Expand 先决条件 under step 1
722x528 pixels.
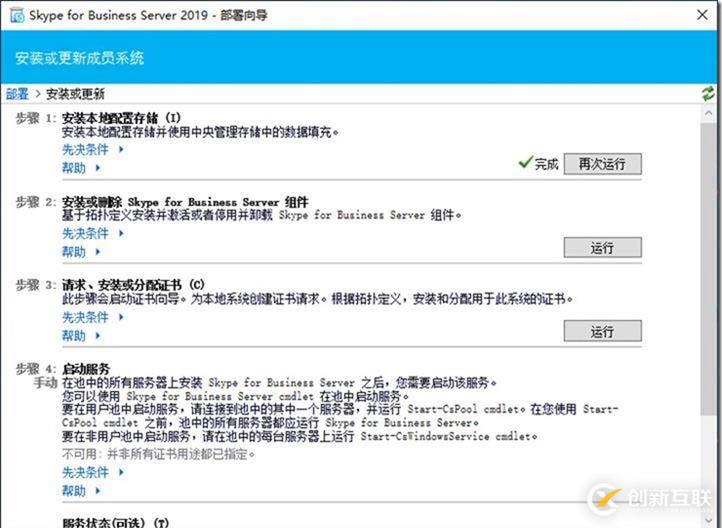pos(93,149)
